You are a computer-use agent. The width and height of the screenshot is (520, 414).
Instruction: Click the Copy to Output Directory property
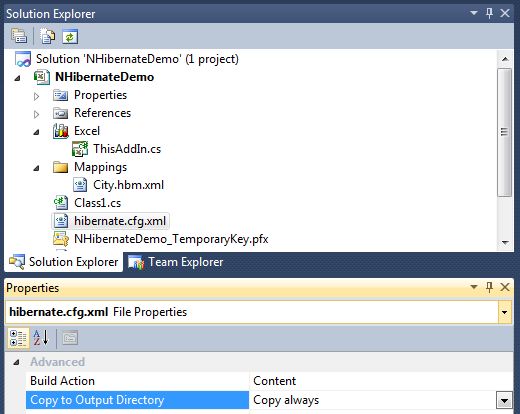pos(137,400)
